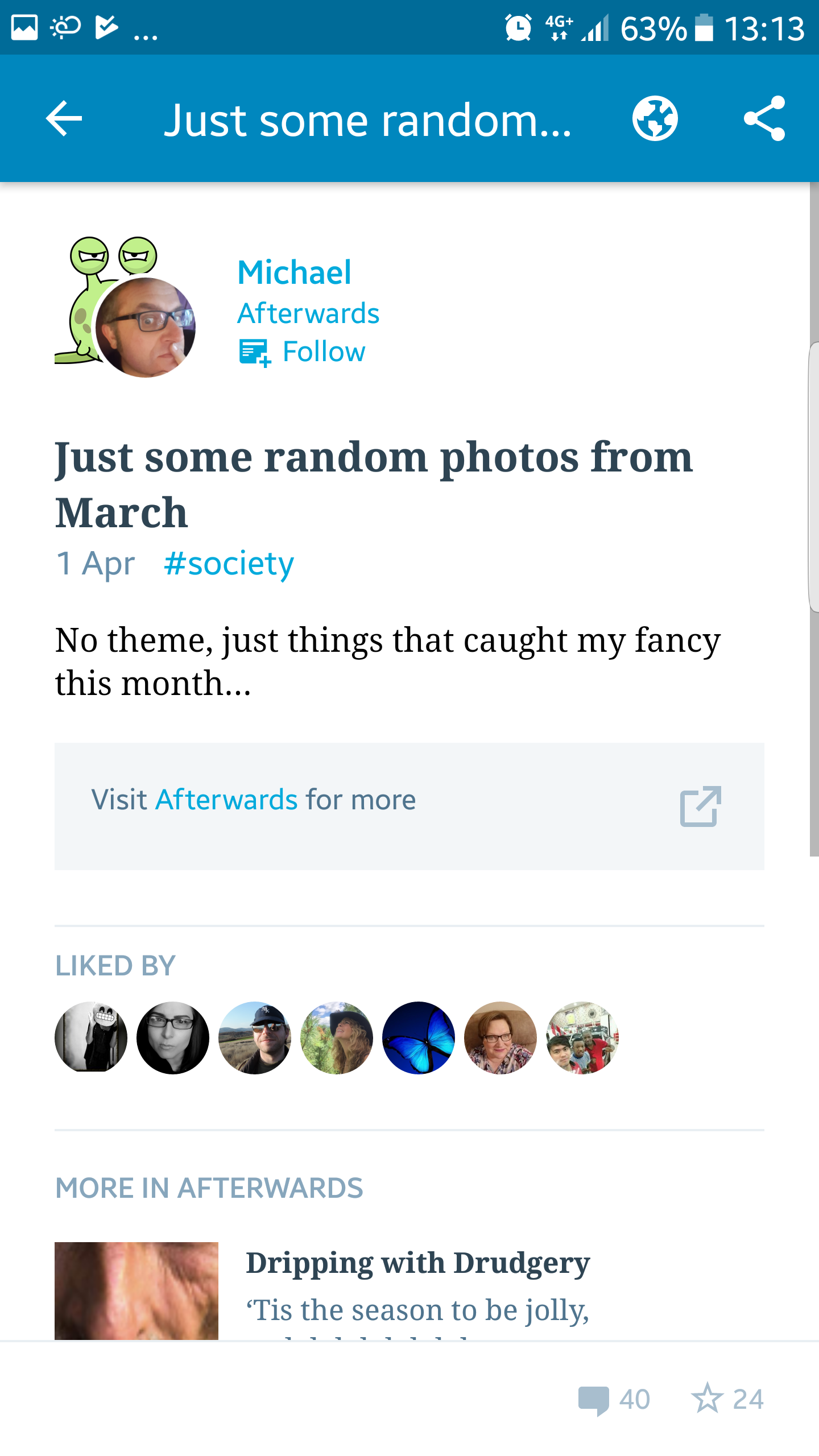Open the Dripping with Drudgery post
This screenshot has width=819, height=1456.
pos(418,1263)
